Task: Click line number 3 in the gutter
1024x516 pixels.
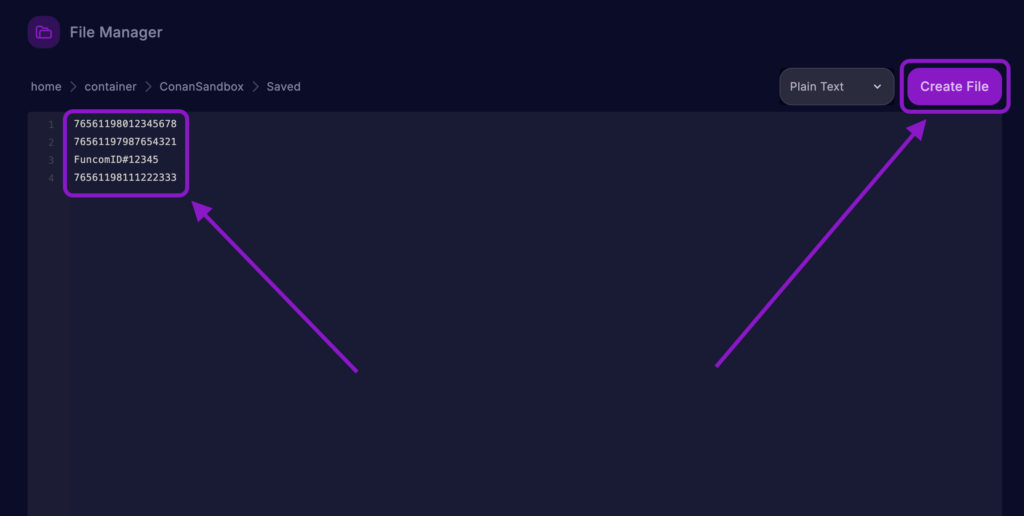Action: [51, 160]
